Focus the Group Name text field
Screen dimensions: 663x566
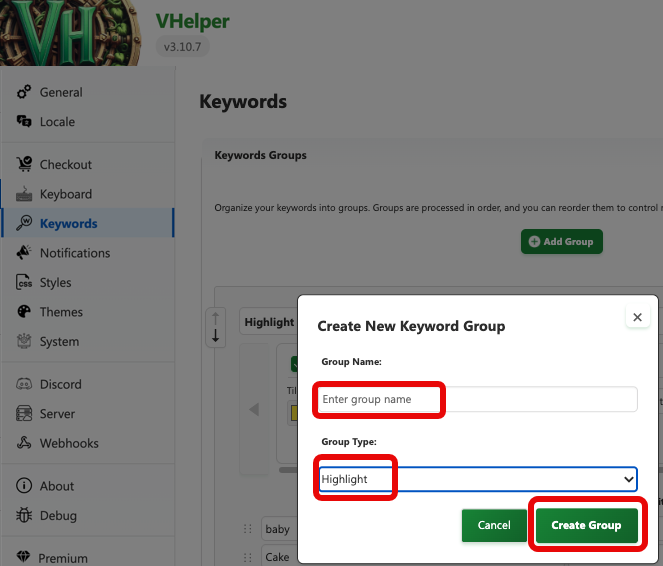pyautogui.click(x=477, y=400)
